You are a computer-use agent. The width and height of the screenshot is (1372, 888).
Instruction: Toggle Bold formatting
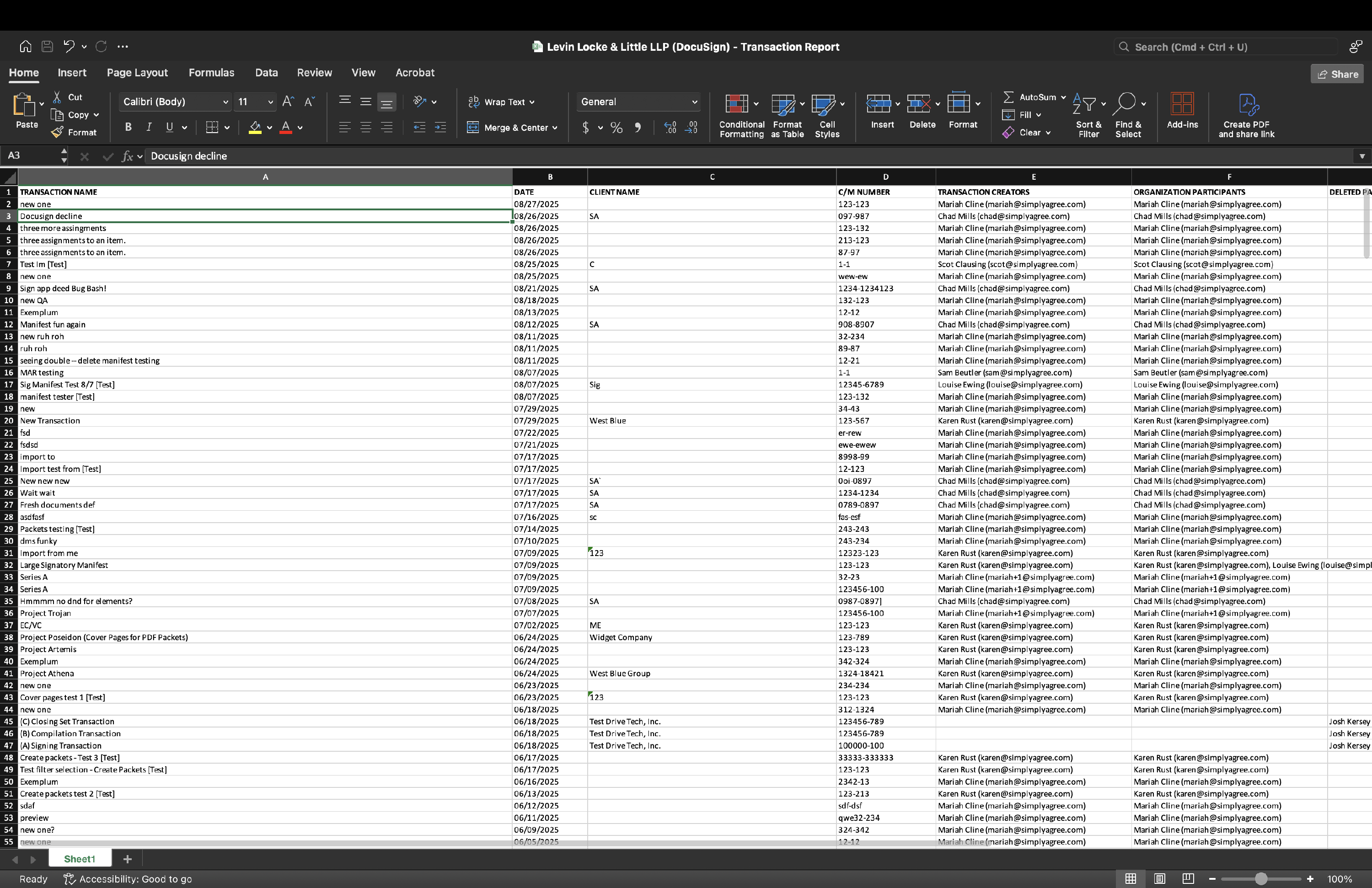tap(128, 128)
